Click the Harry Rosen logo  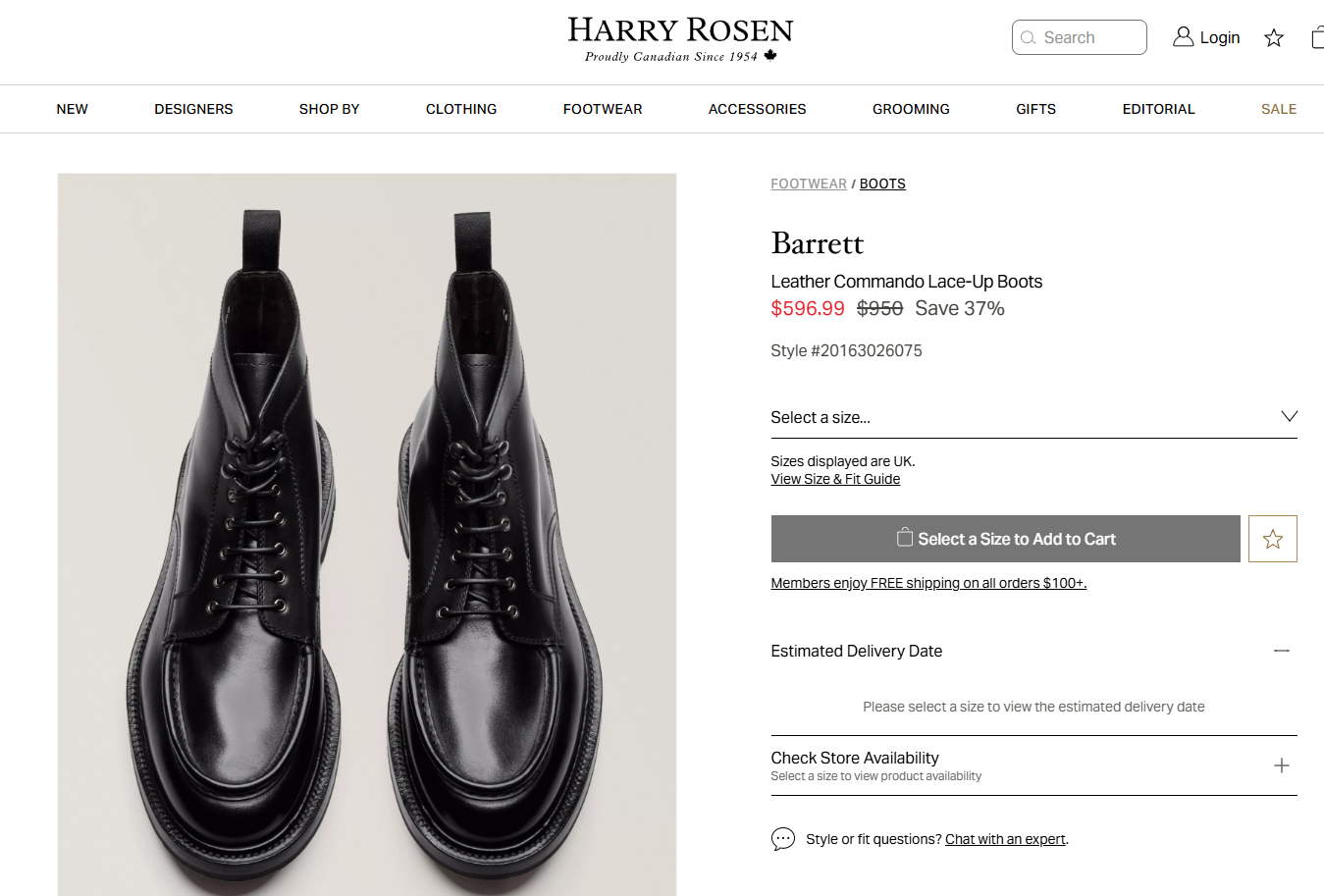point(680,40)
